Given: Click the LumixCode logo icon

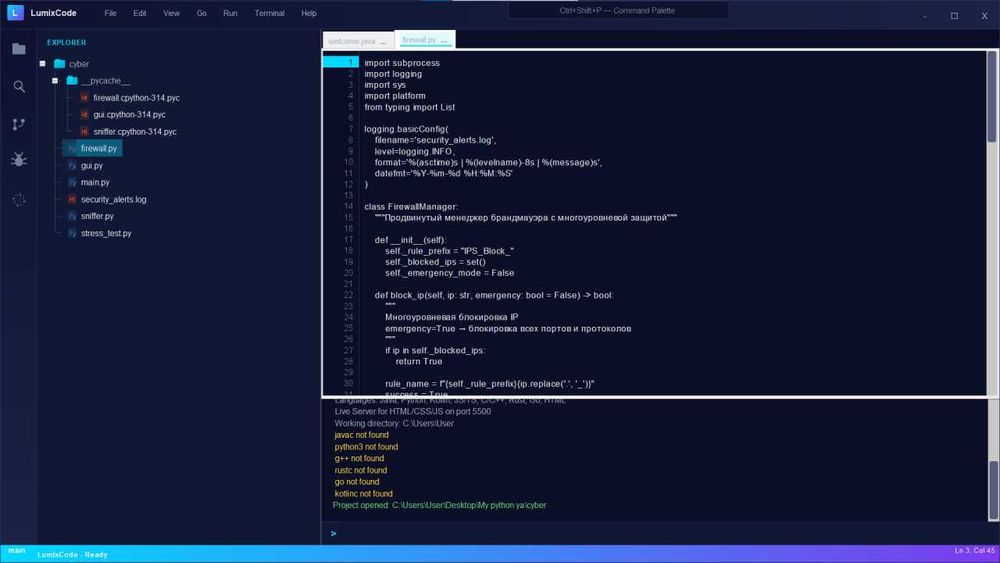Looking at the screenshot, I should click(x=15, y=12).
